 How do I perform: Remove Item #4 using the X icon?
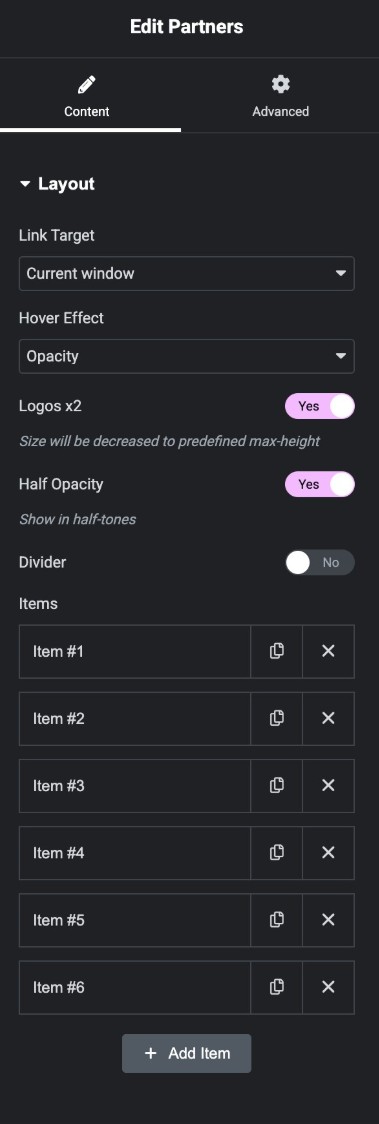pyautogui.click(x=328, y=852)
